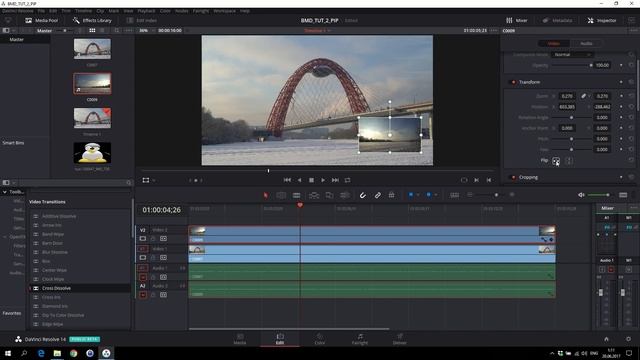640x360 pixels.
Task: Open the Composite Mode dropdown
Action: 572,55
